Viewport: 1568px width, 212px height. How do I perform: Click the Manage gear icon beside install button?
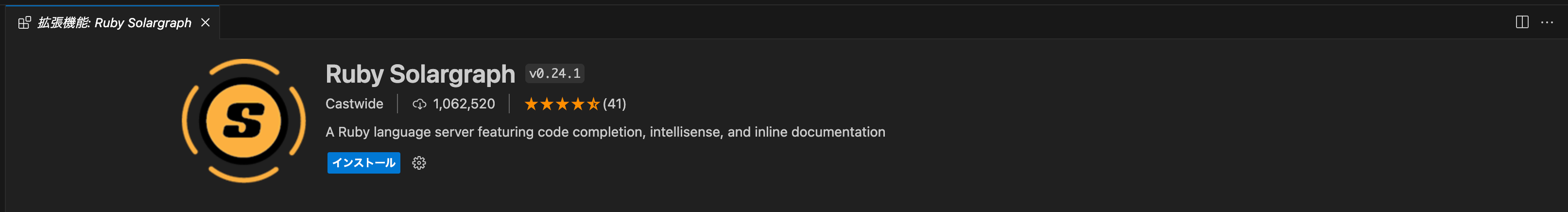click(419, 163)
